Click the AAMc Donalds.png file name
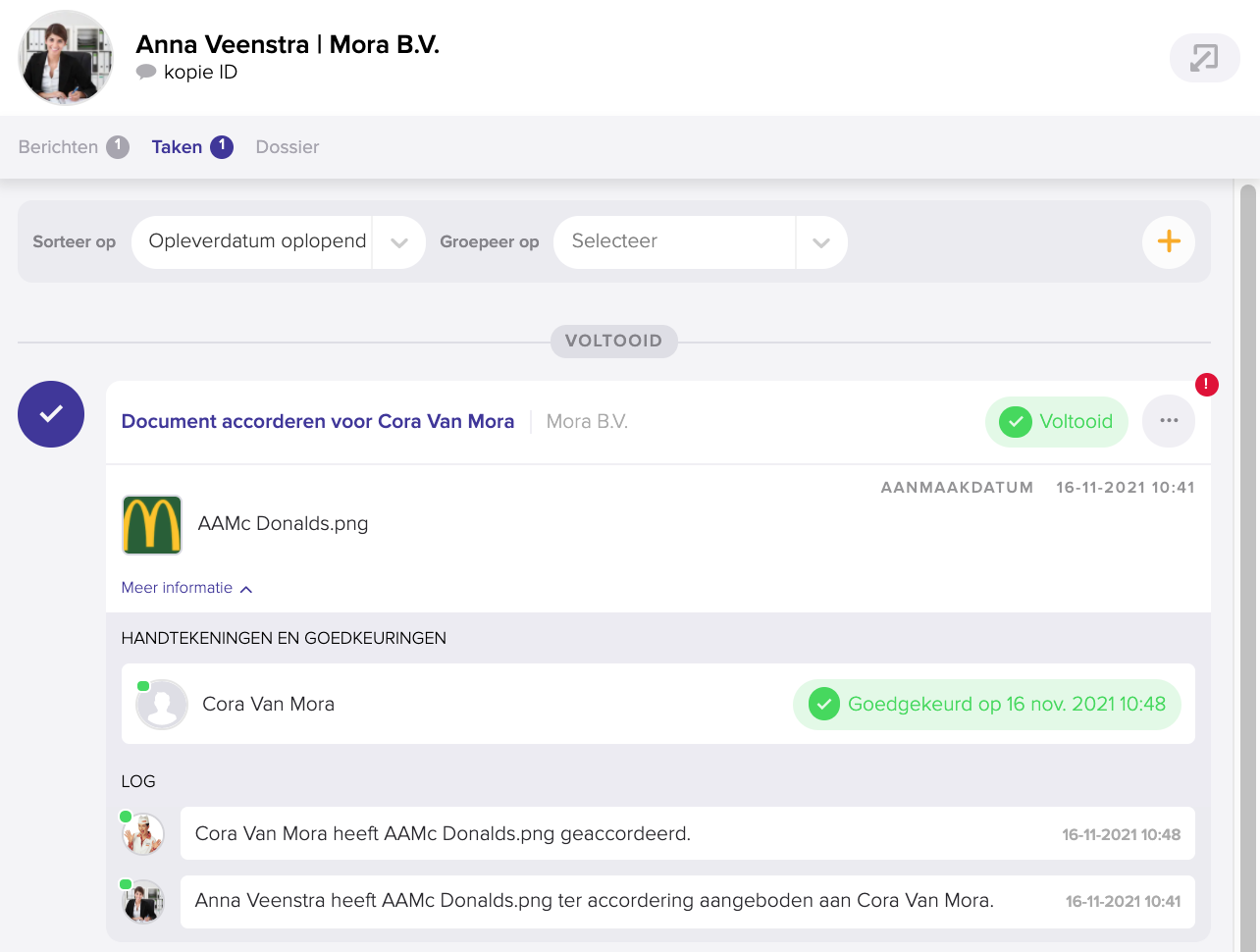The image size is (1260, 952). pos(284,524)
